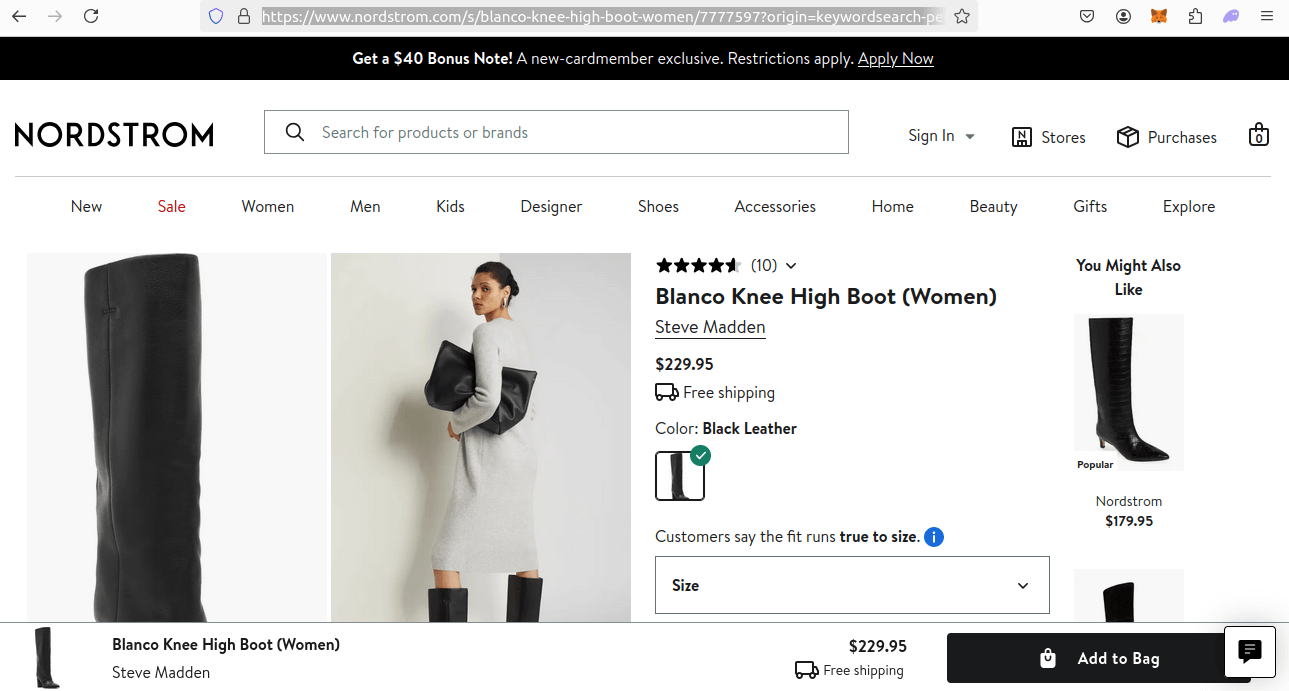Click the (10) reviews count
This screenshot has width=1289, height=691.
click(x=764, y=265)
